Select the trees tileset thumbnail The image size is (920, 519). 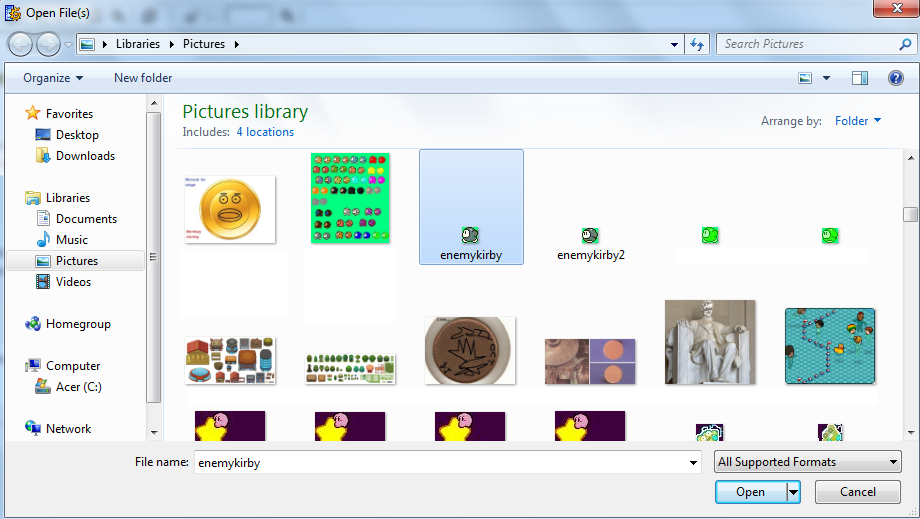click(x=350, y=369)
